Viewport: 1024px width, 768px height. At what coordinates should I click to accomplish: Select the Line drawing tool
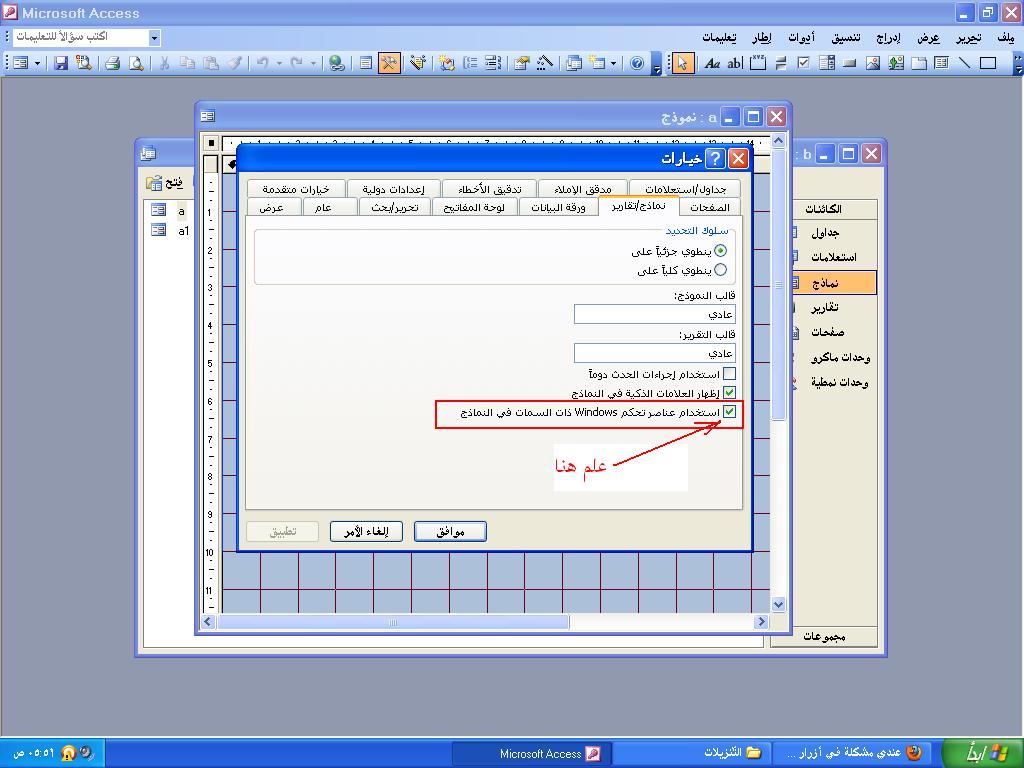pos(965,63)
